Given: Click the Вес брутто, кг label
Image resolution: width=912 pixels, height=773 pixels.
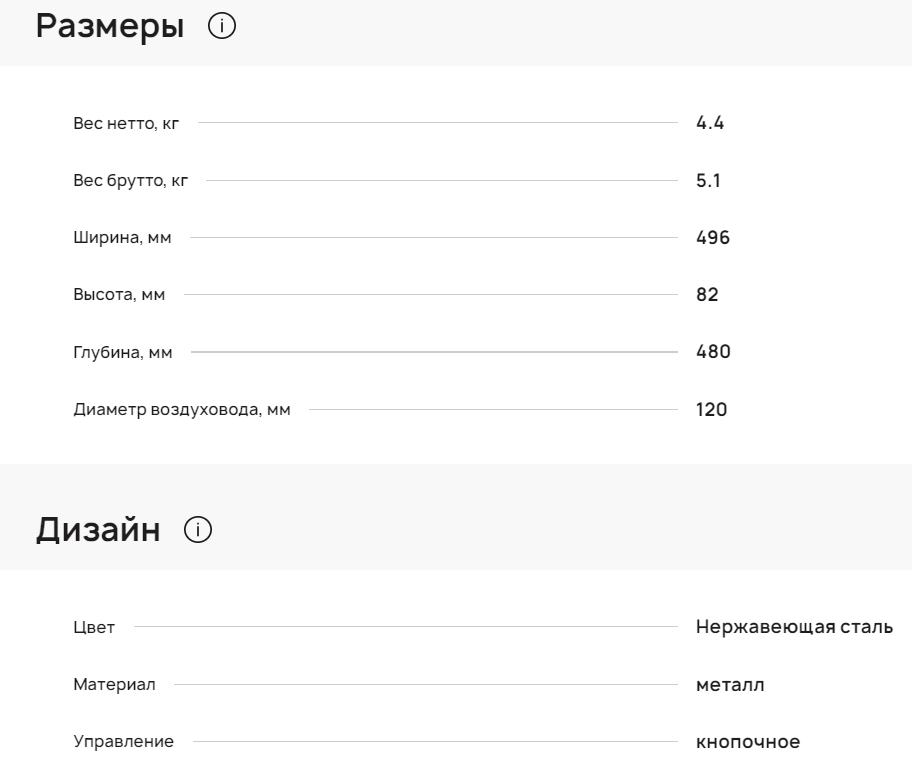Looking at the screenshot, I should (130, 181).
